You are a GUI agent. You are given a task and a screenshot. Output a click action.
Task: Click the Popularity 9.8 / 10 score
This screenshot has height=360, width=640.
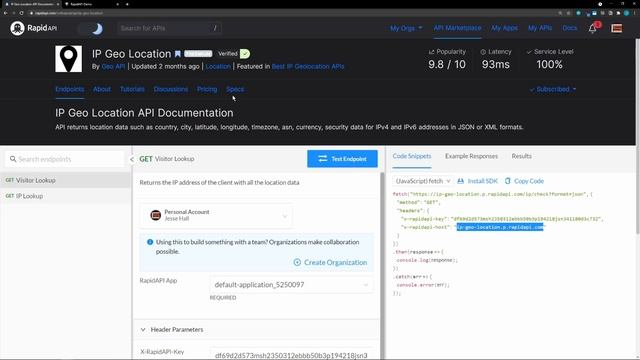447,64
